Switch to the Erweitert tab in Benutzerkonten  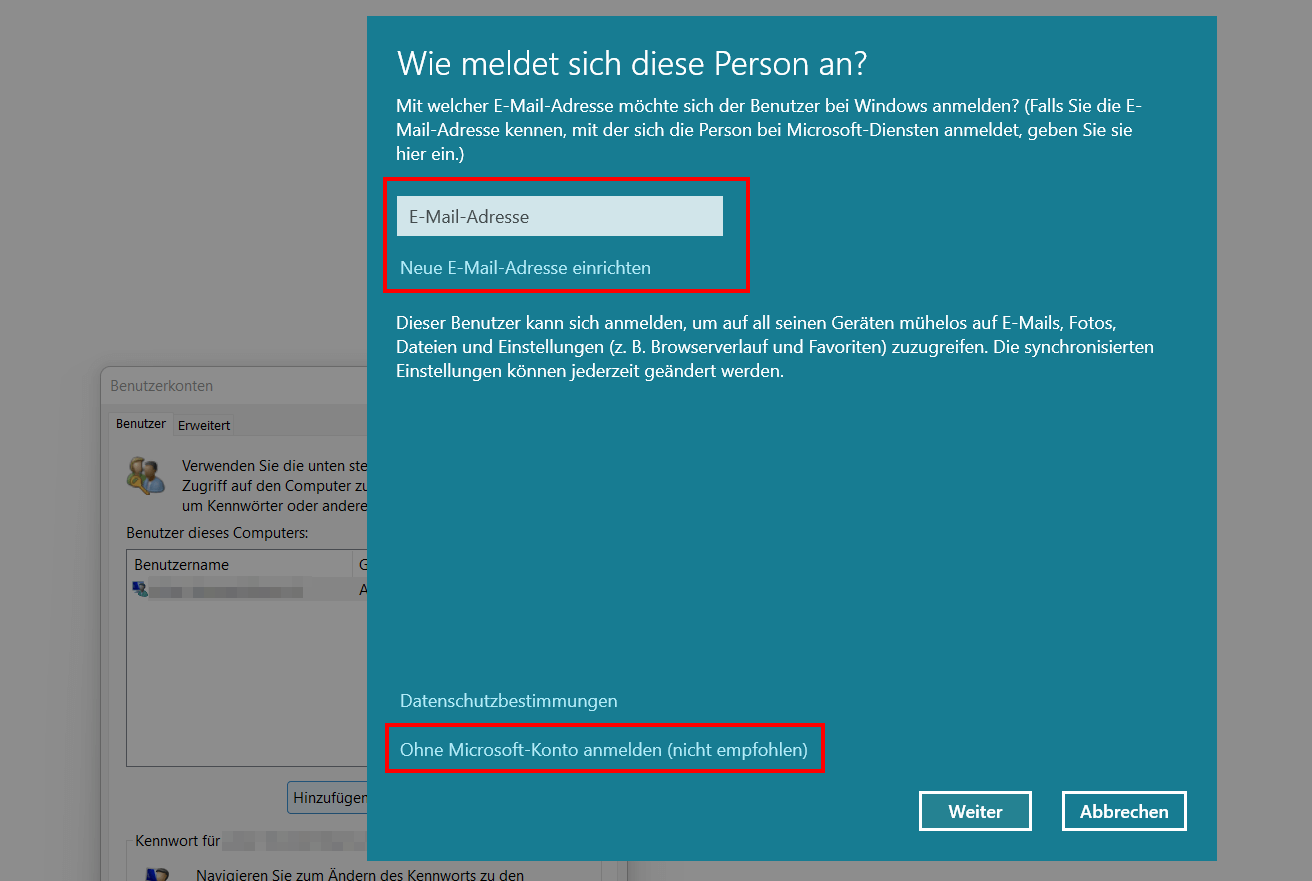pos(204,425)
